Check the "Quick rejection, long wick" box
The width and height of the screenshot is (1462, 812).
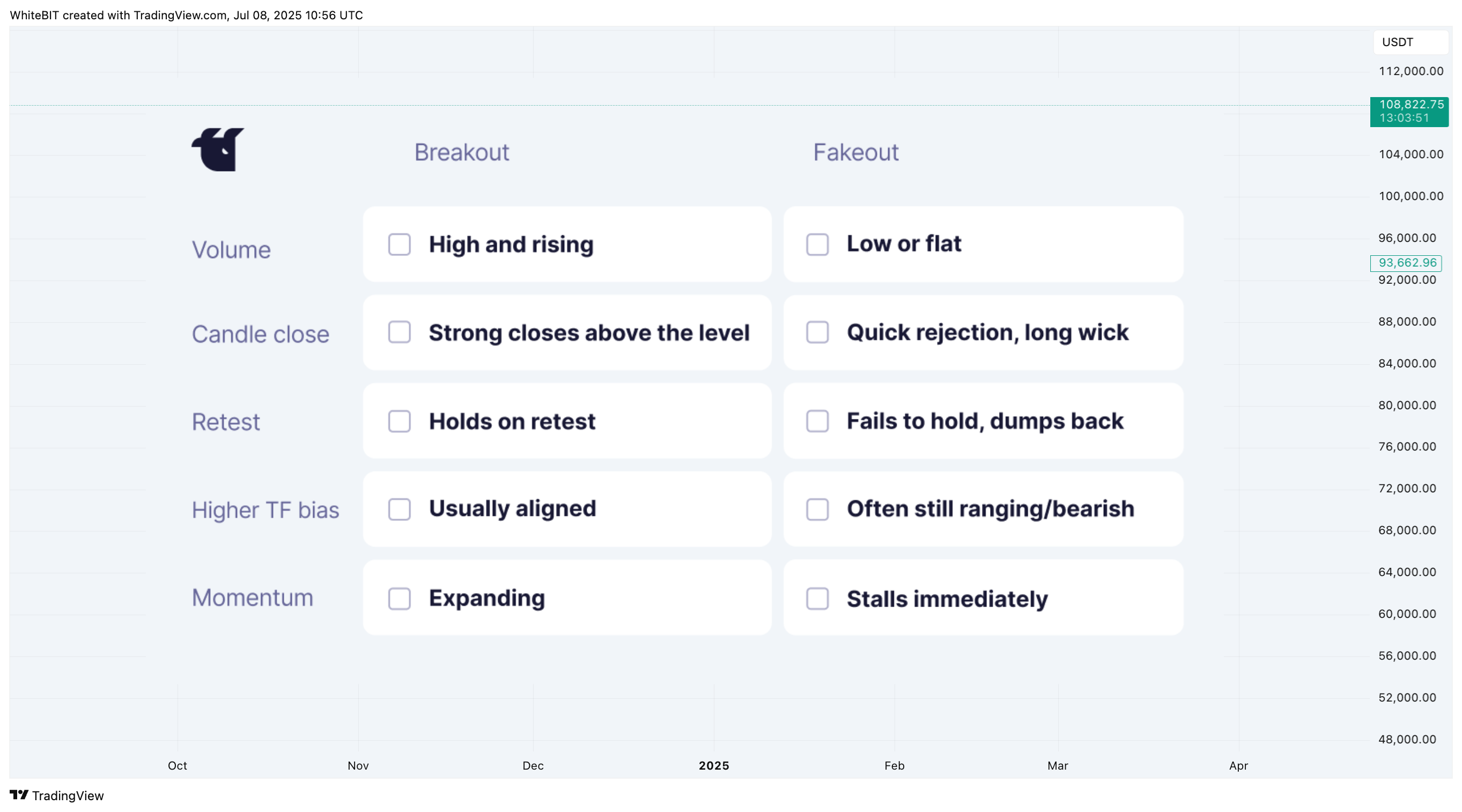pyautogui.click(x=818, y=333)
